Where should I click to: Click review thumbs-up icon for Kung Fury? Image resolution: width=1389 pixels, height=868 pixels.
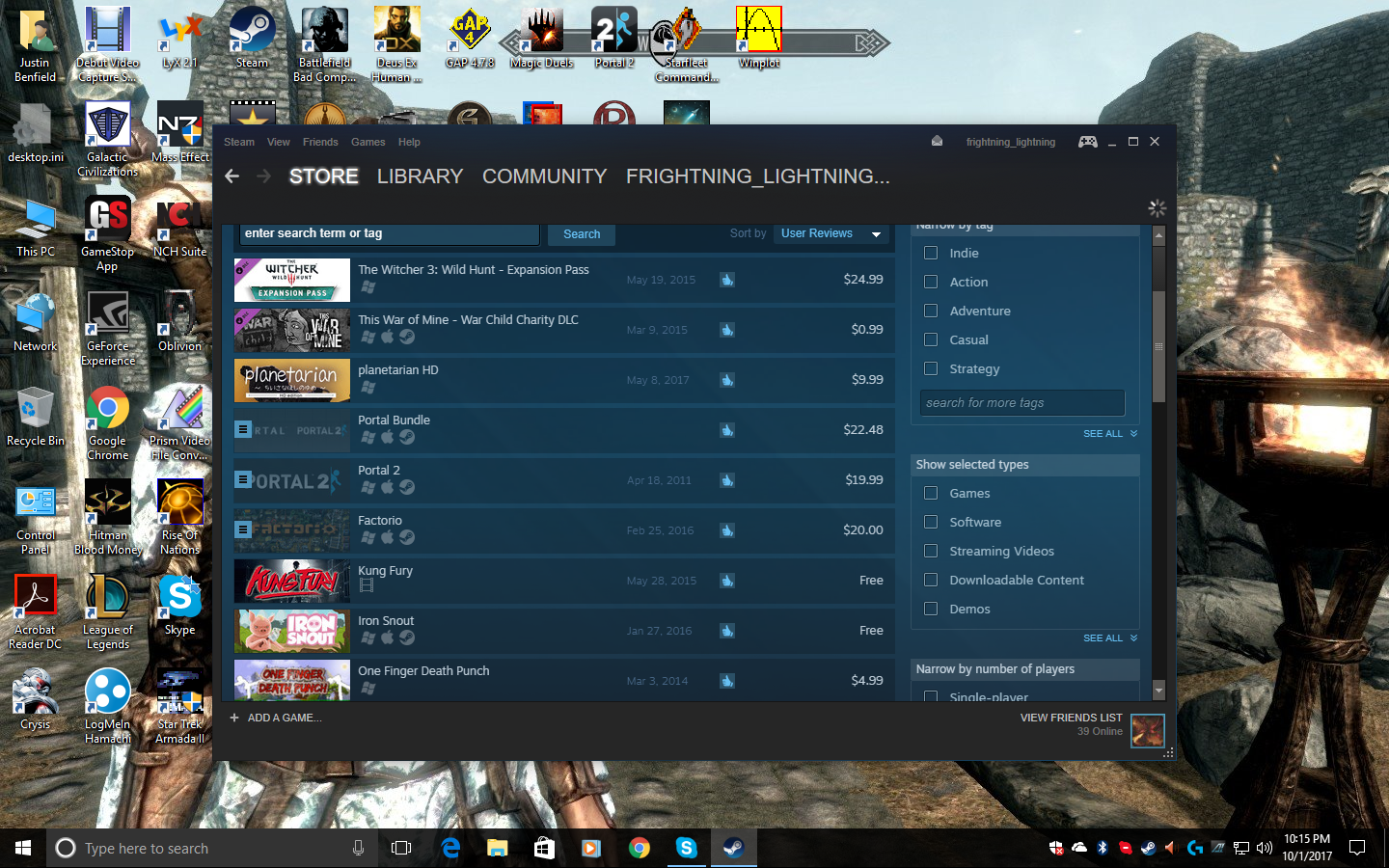727,580
